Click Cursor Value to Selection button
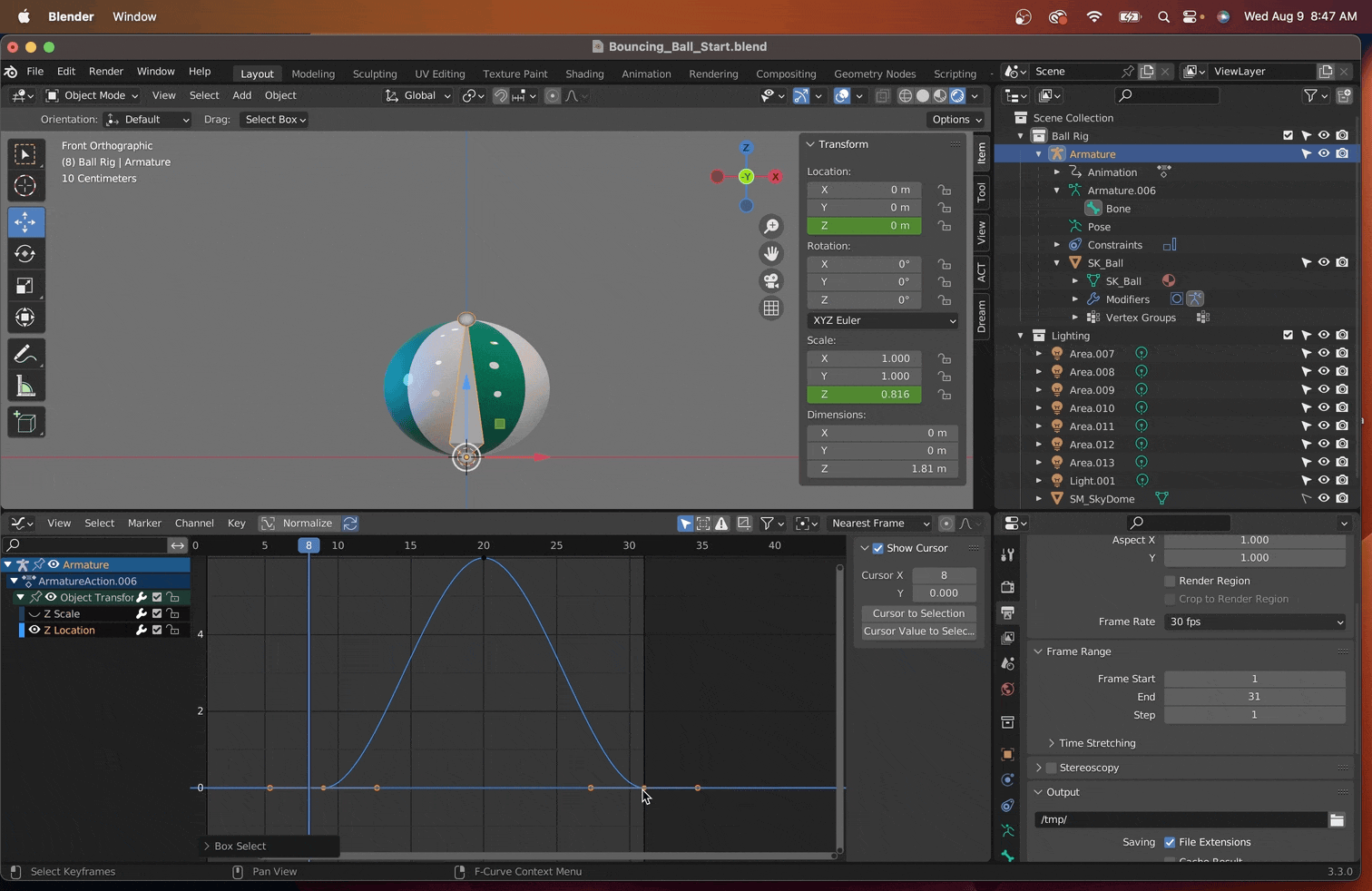This screenshot has width=1372, height=891. coord(918,632)
